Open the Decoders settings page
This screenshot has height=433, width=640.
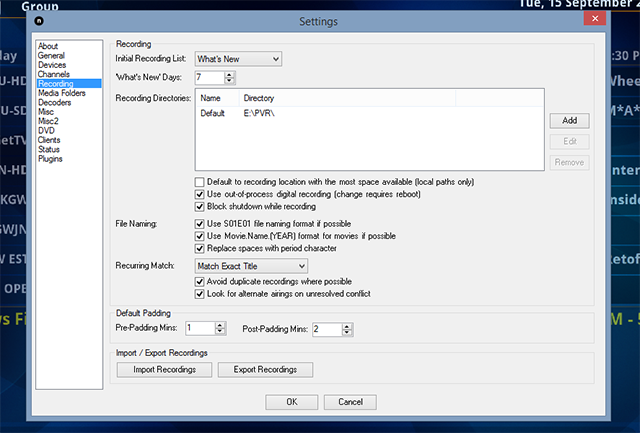click(x=55, y=102)
